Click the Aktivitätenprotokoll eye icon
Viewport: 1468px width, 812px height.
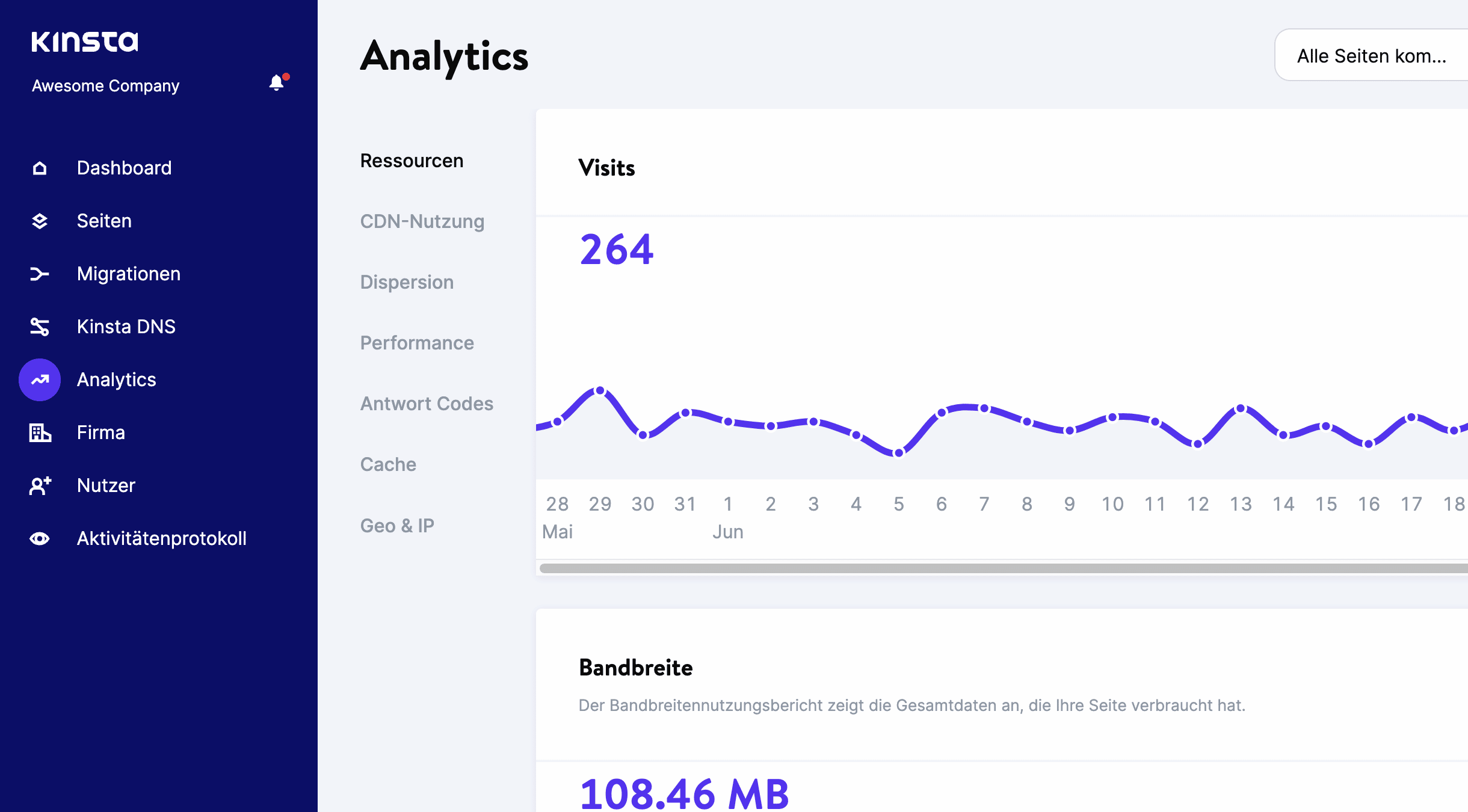[x=40, y=538]
